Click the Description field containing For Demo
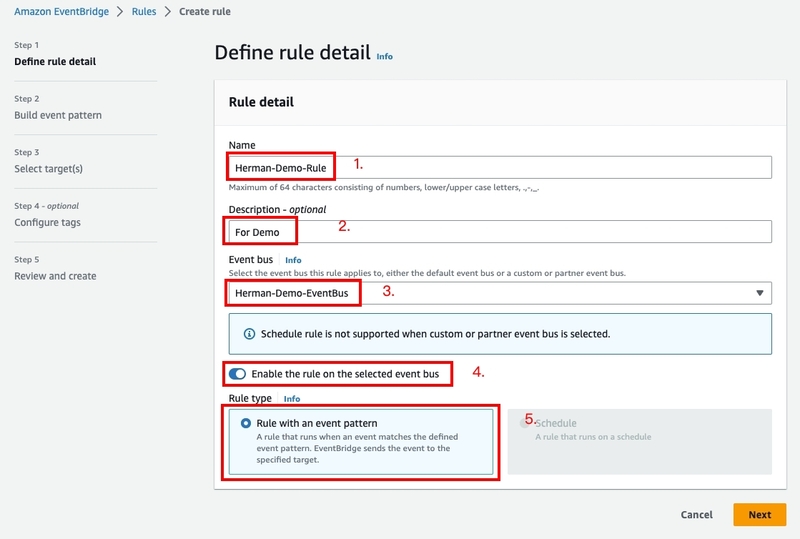Viewport: 800px width, 539px height. click(x=500, y=232)
